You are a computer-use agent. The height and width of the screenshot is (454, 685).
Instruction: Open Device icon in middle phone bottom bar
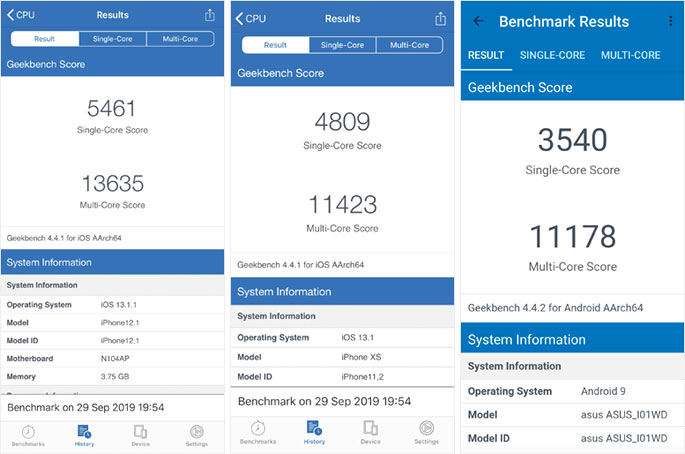point(370,432)
